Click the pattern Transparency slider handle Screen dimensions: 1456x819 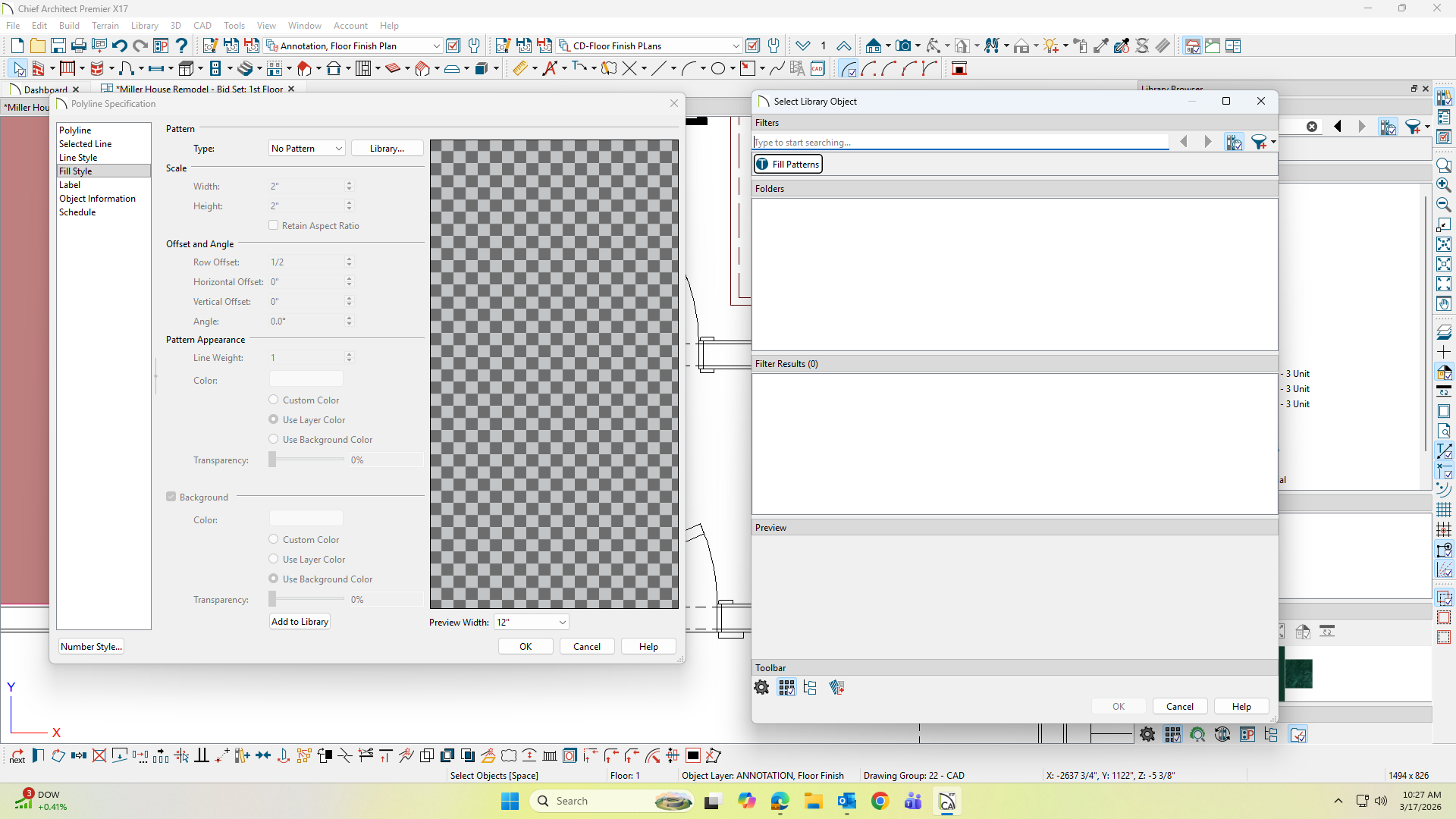tap(272, 460)
